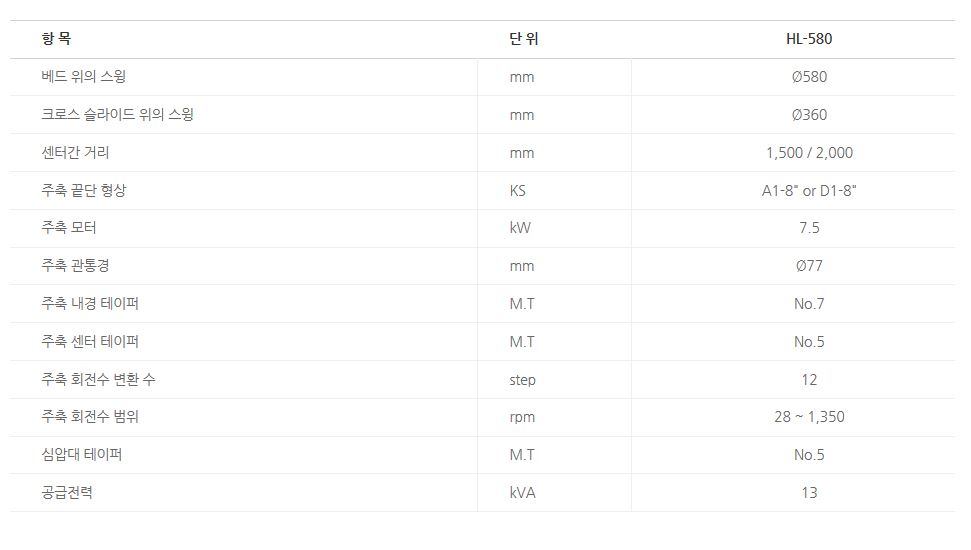Select the No.7 taper value
This screenshot has height=550, width=971.
point(809,304)
